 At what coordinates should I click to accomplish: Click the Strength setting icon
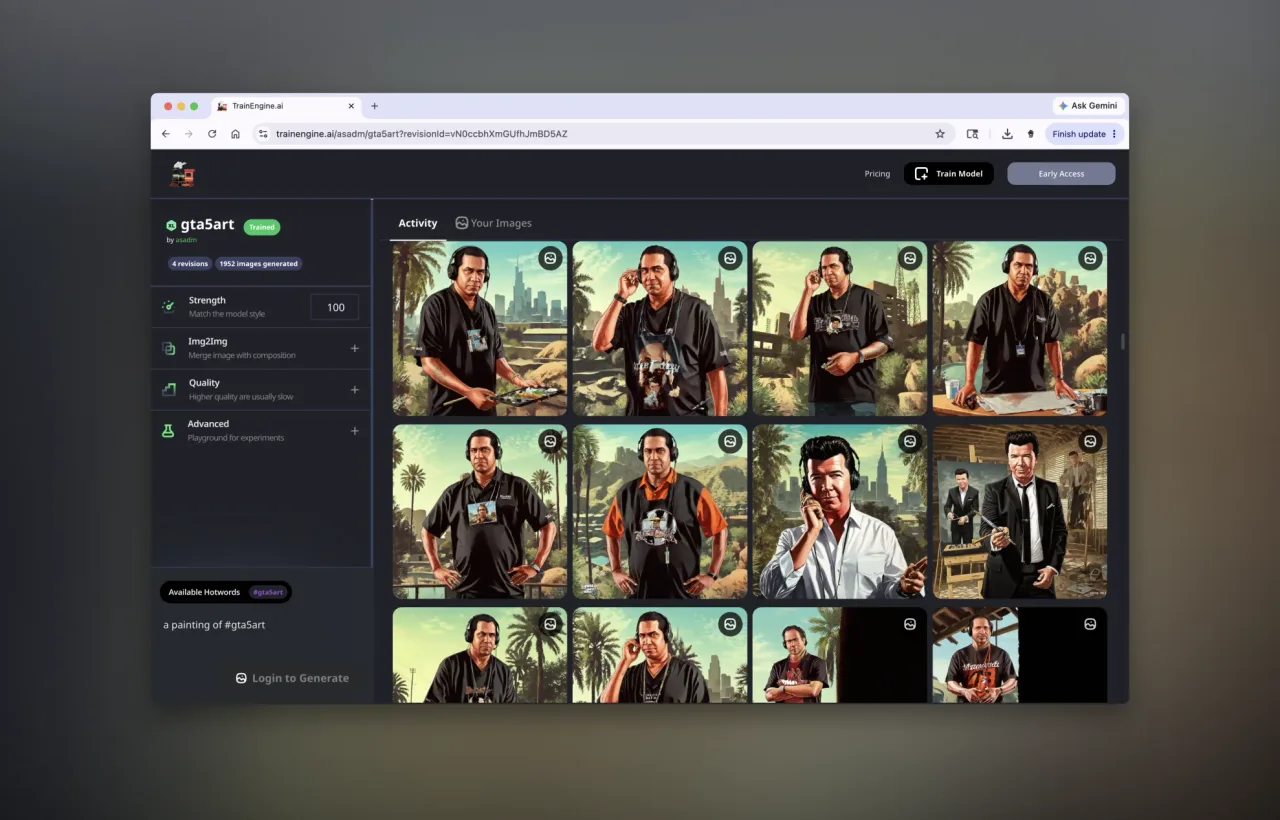[x=169, y=306]
